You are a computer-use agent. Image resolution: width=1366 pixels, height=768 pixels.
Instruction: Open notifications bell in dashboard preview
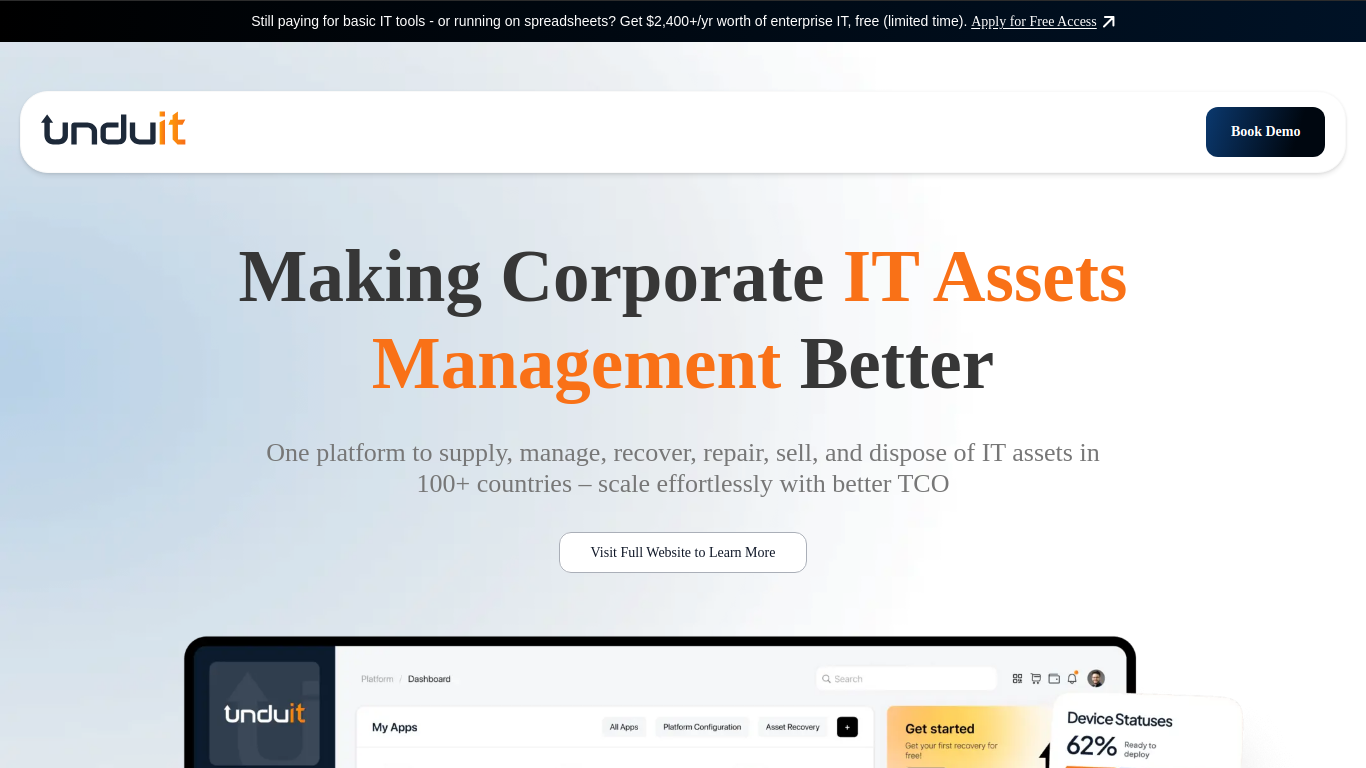1072,678
